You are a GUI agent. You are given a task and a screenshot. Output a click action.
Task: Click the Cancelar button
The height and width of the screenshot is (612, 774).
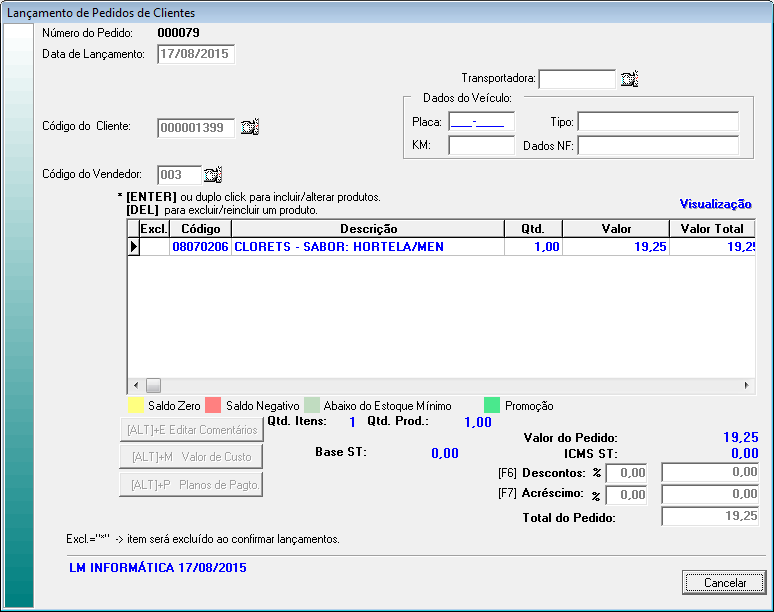[x=725, y=583]
